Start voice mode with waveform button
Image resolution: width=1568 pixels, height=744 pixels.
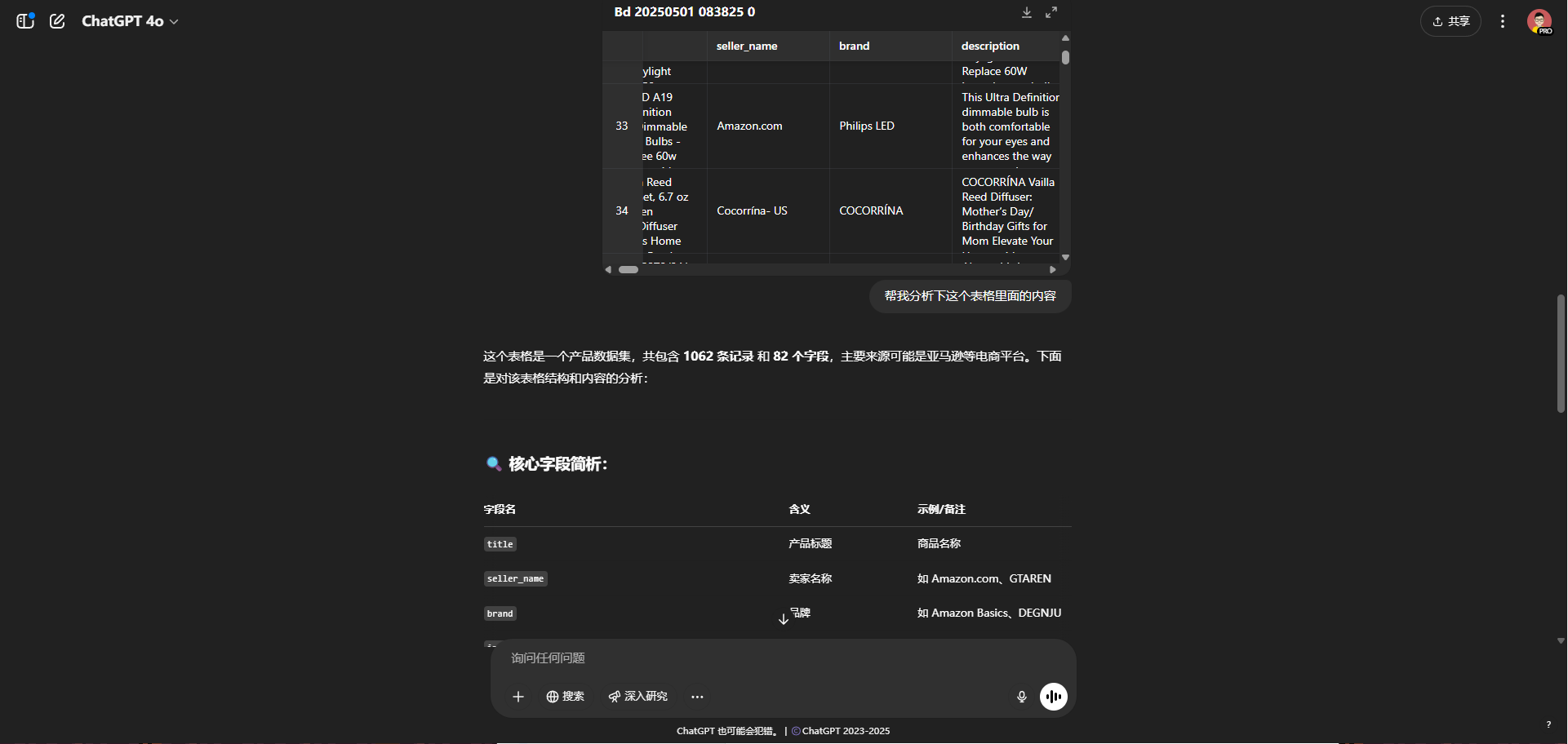pyautogui.click(x=1053, y=697)
